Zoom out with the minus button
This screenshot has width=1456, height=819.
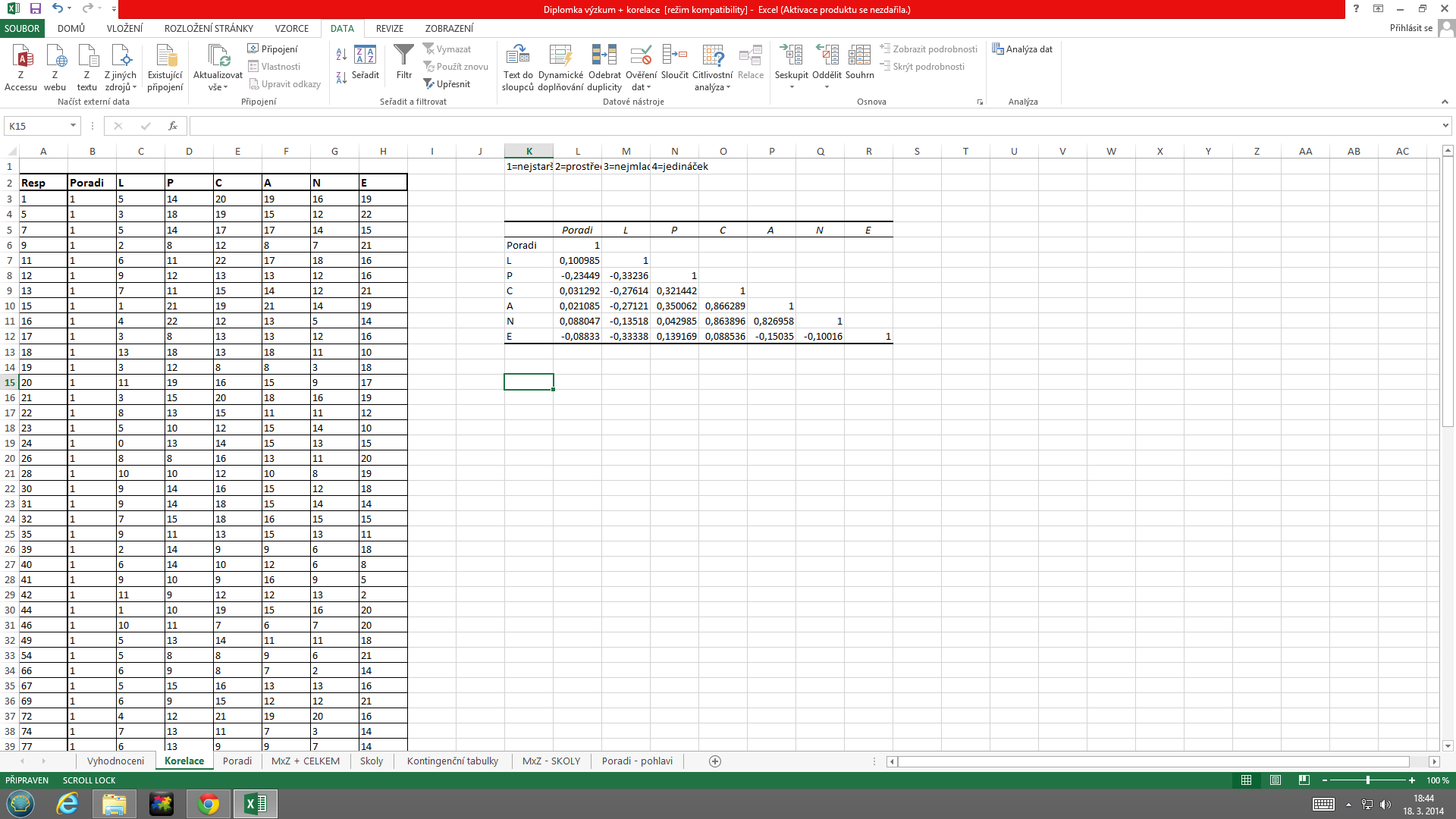[x=1325, y=780]
